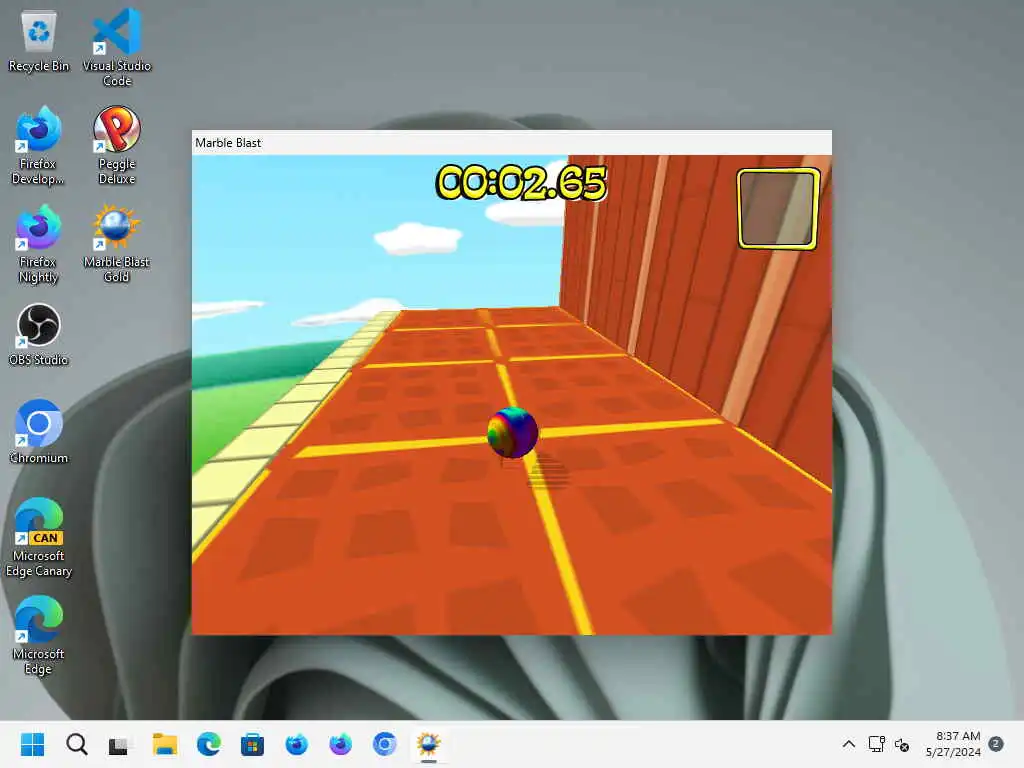The image size is (1024, 768).
Task: Switch to Marble Blast taskbar icon
Action: click(x=428, y=744)
